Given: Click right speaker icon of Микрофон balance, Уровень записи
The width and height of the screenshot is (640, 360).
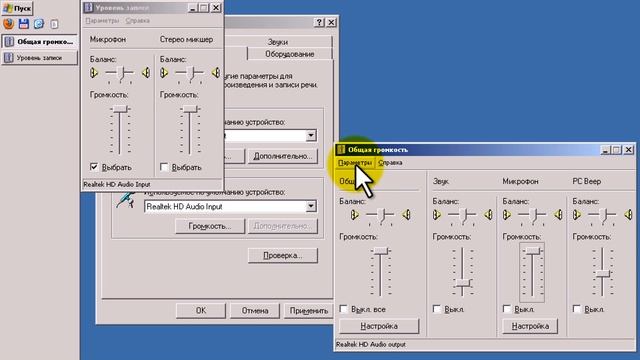Looking at the screenshot, I should (x=146, y=73).
